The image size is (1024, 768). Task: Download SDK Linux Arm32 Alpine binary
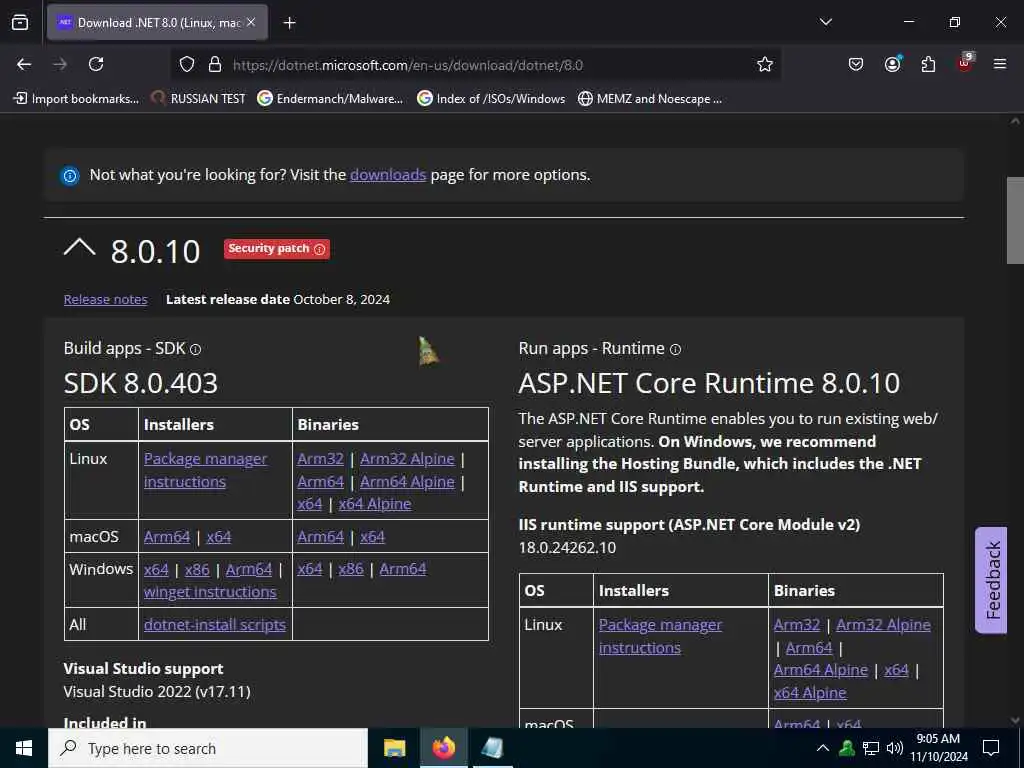tap(407, 458)
